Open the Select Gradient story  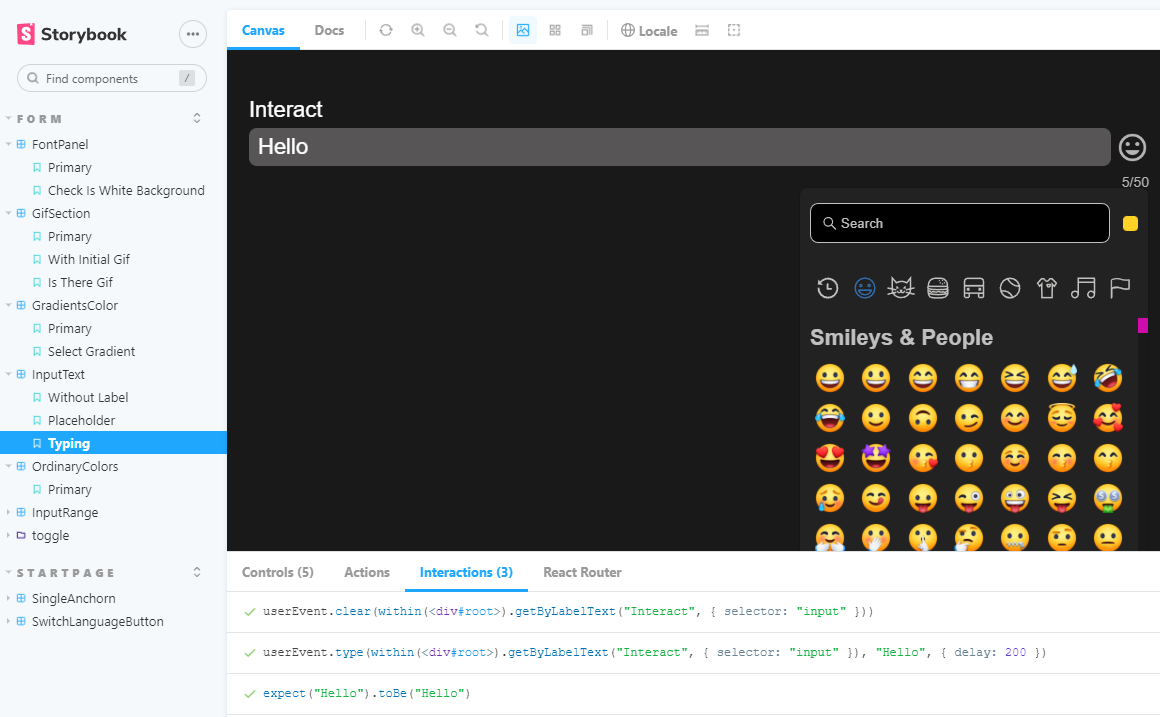pyautogui.click(x=91, y=351)
